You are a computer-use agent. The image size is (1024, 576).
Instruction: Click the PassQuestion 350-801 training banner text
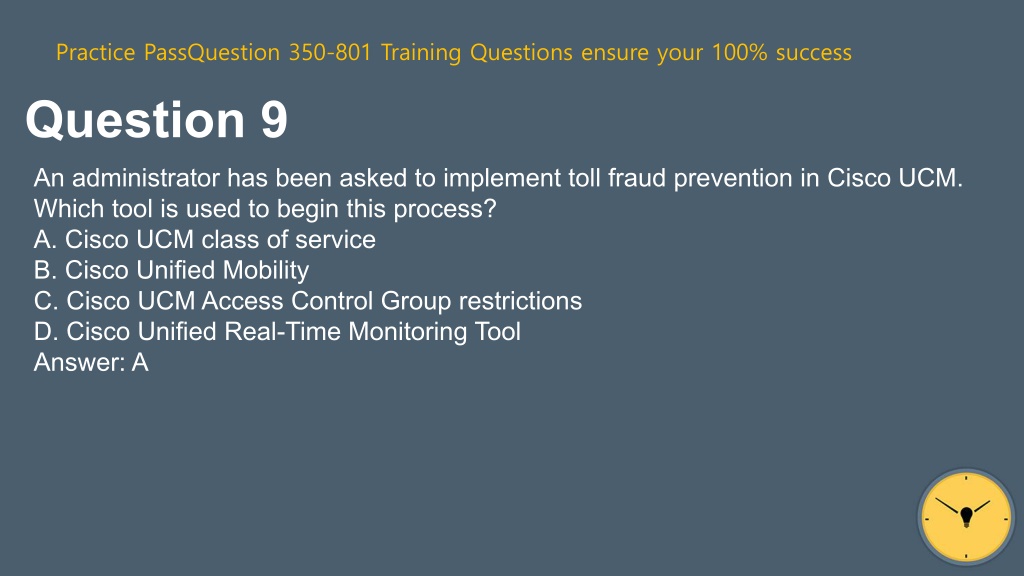pos(454,52)
